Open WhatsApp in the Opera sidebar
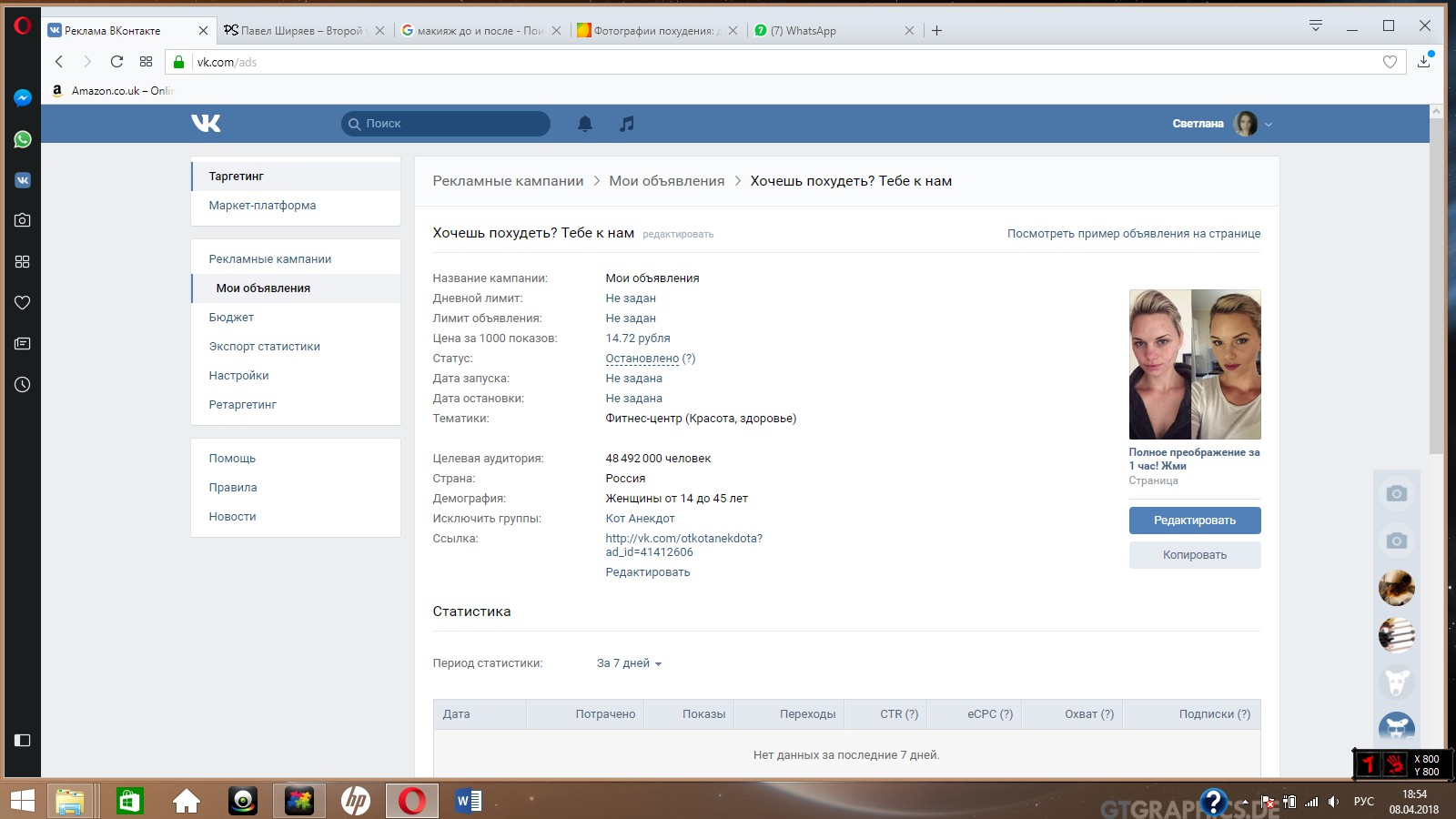1456x819 pixels. [23, 139]
